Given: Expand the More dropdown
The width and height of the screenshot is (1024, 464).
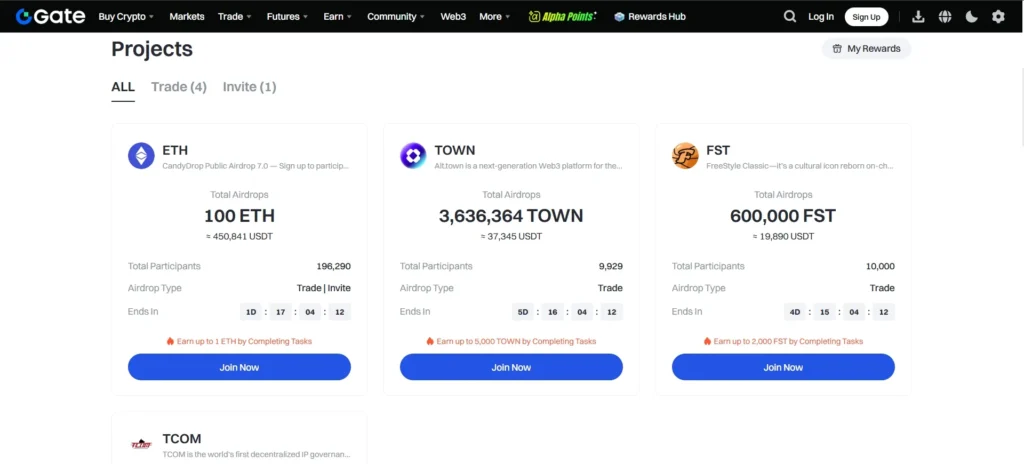Looking at the screenshot, I should pyautogui.click(x=494, y=17).
